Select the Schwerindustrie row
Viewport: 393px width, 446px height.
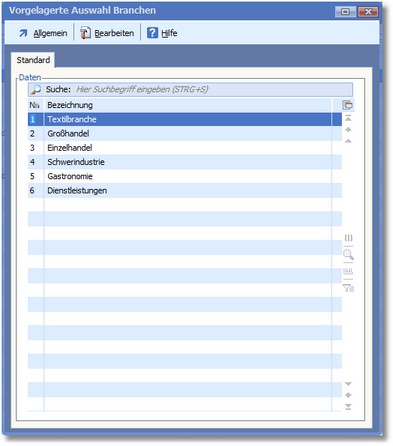[185, 162]
